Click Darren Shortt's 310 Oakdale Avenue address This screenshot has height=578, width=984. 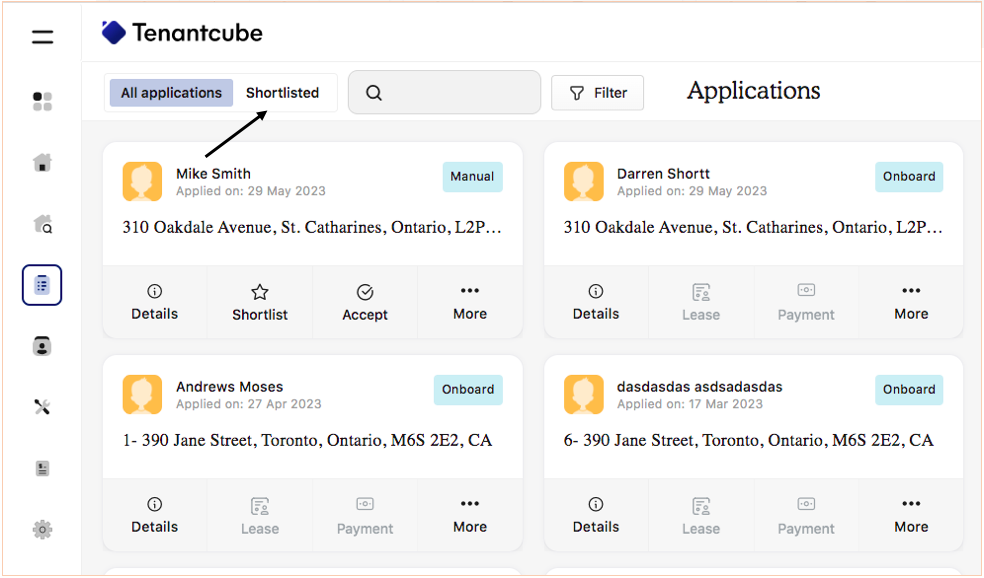[753, 227]
